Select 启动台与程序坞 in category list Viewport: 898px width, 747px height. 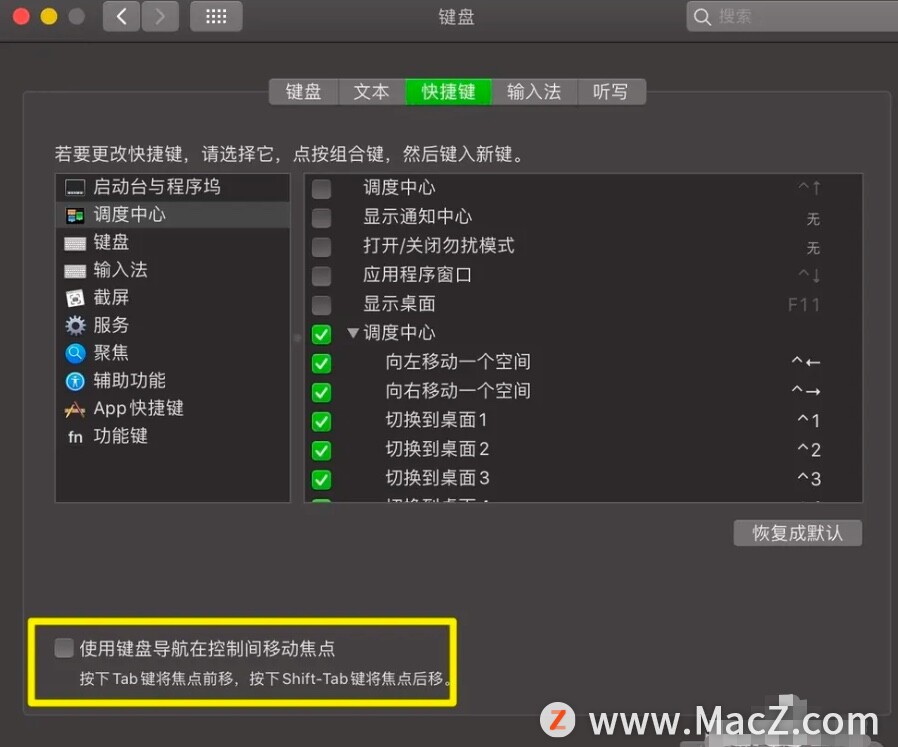click(x=173, y=187)
